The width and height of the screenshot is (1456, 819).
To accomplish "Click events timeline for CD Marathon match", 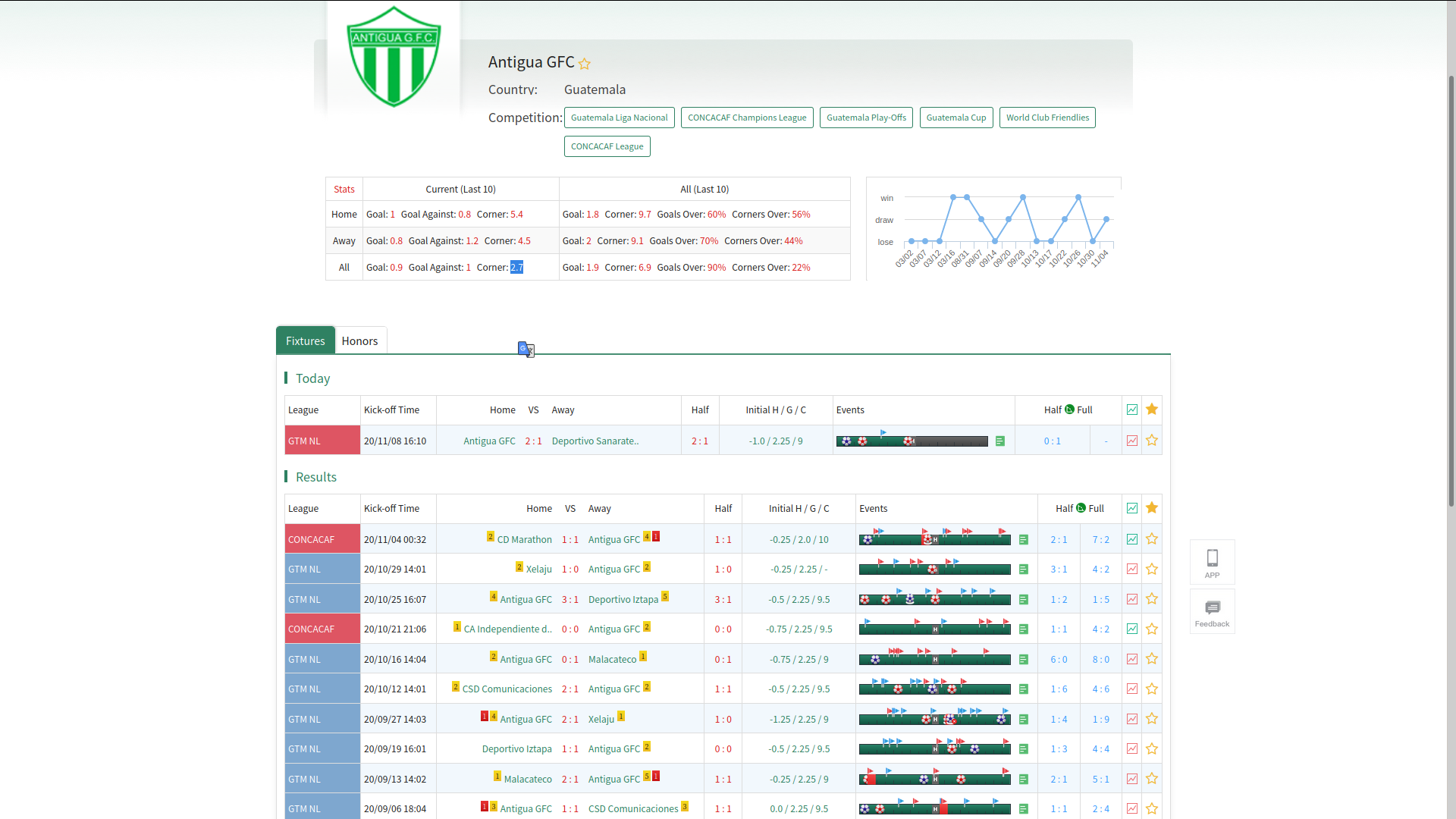I will tap(934, 539).
